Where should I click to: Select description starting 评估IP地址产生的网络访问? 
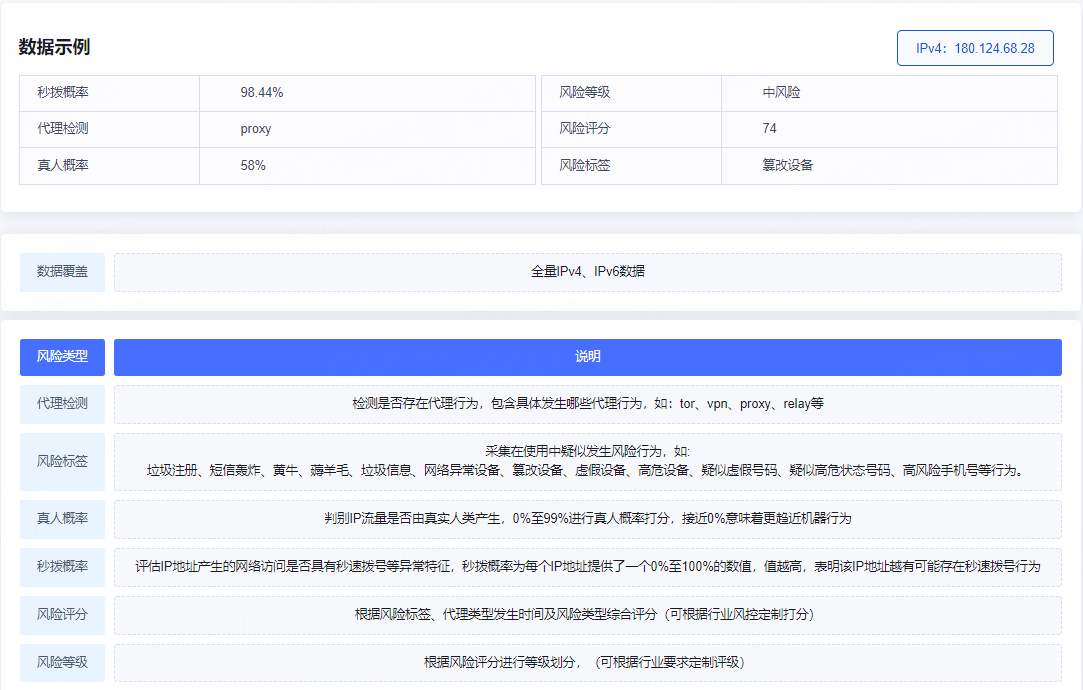pyautogui.click(x=588, y=566)
